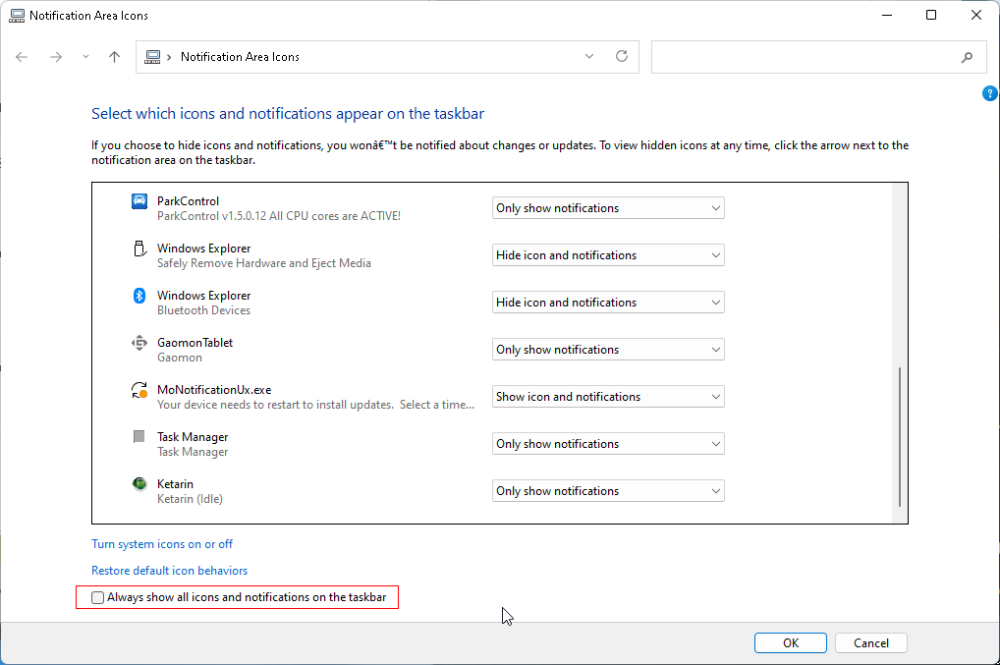Open recent locations chevron
Screen dimensions: 1000x665
click(x=85, y=57)
